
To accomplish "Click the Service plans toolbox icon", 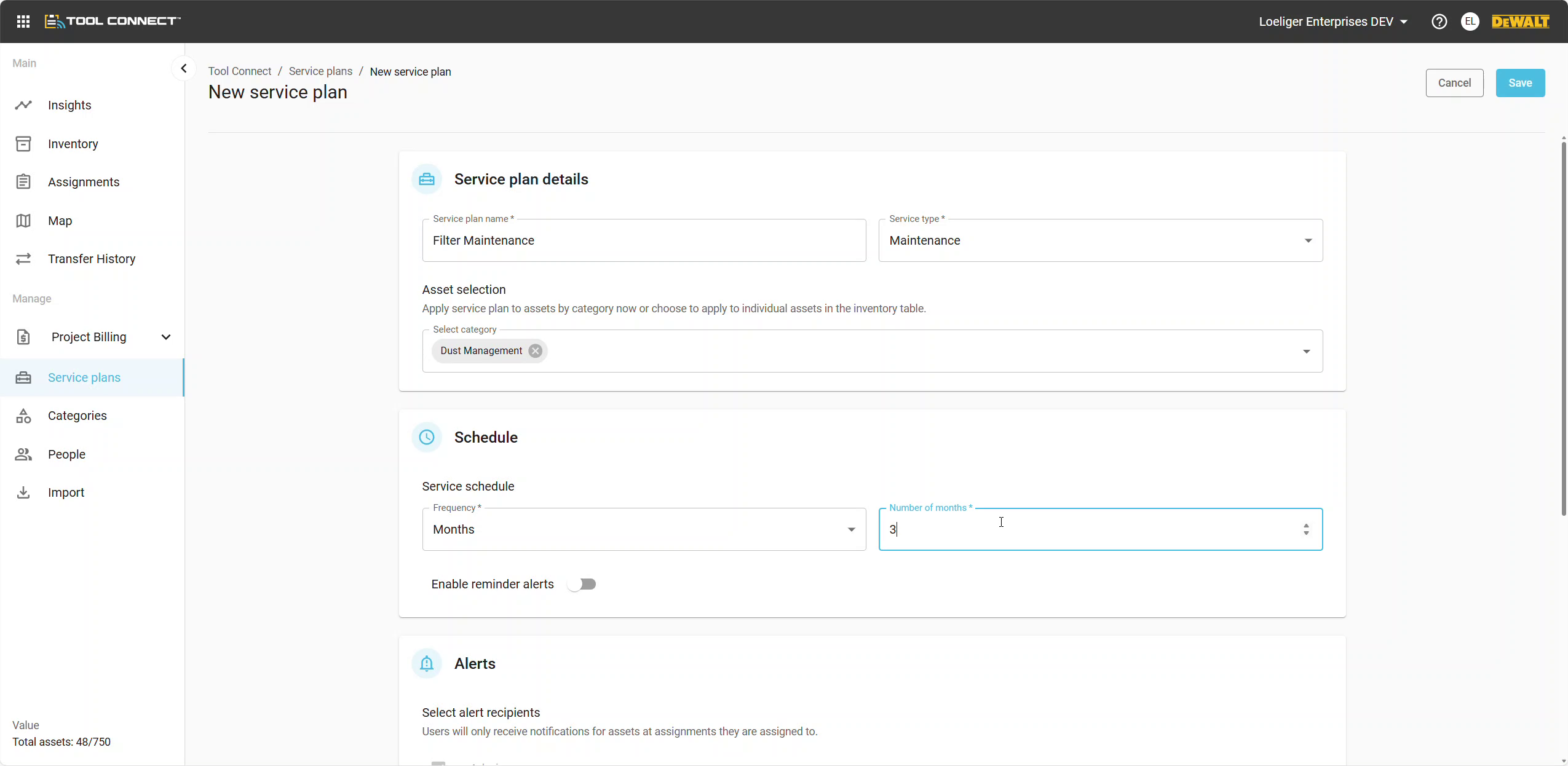I will coord(23,377).
